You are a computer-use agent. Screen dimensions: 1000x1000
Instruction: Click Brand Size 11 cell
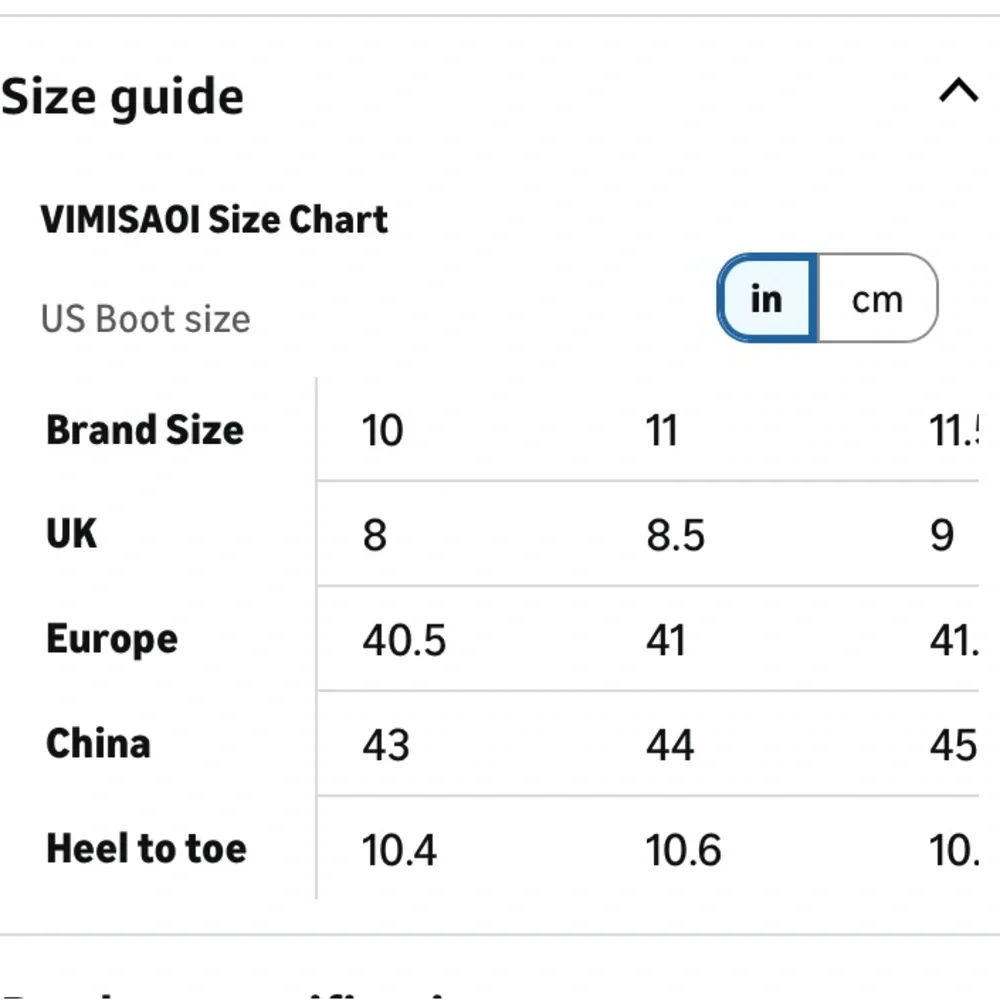(662, 431)
